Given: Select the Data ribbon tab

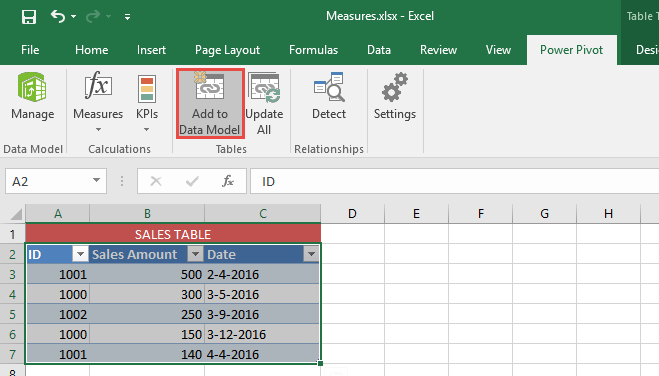Looking at the screenshot, I should (x=379, y=50).
